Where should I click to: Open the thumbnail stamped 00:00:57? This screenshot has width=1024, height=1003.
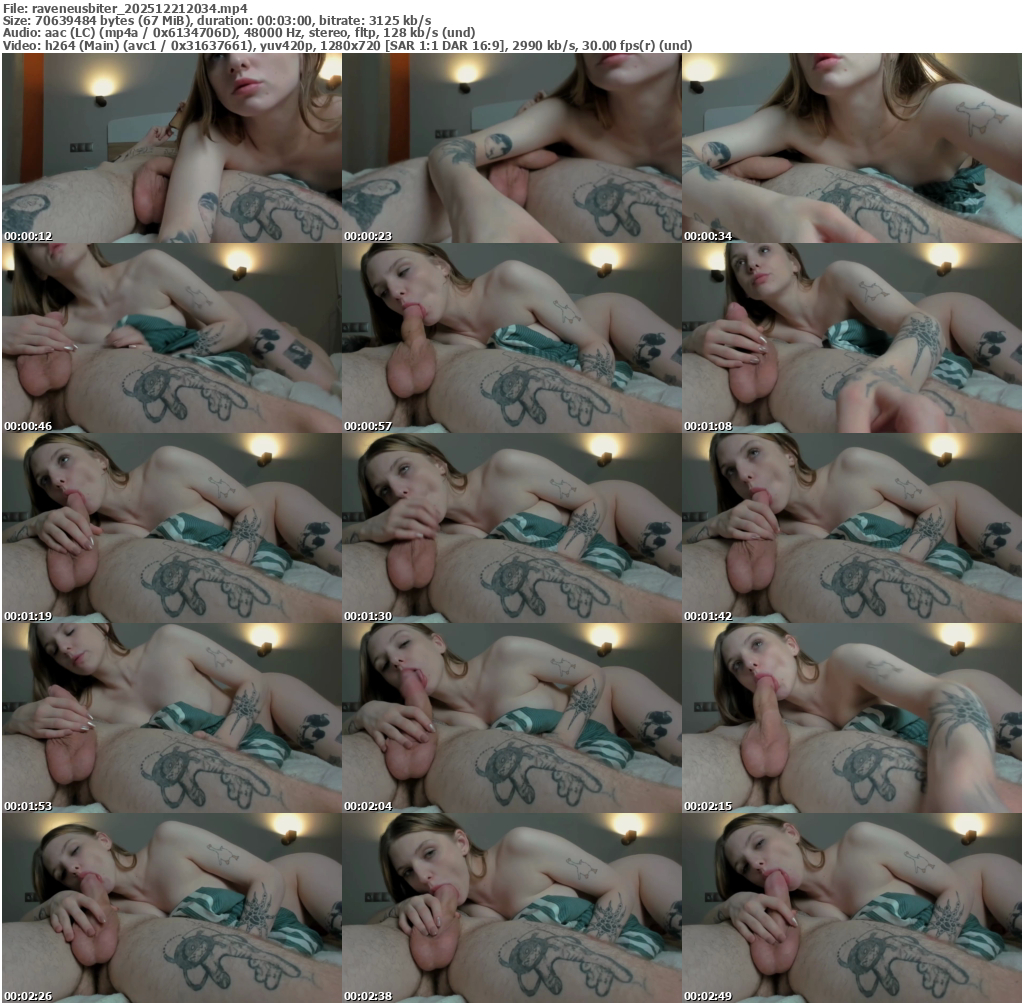pyautogui.click(x=511, y=338)
